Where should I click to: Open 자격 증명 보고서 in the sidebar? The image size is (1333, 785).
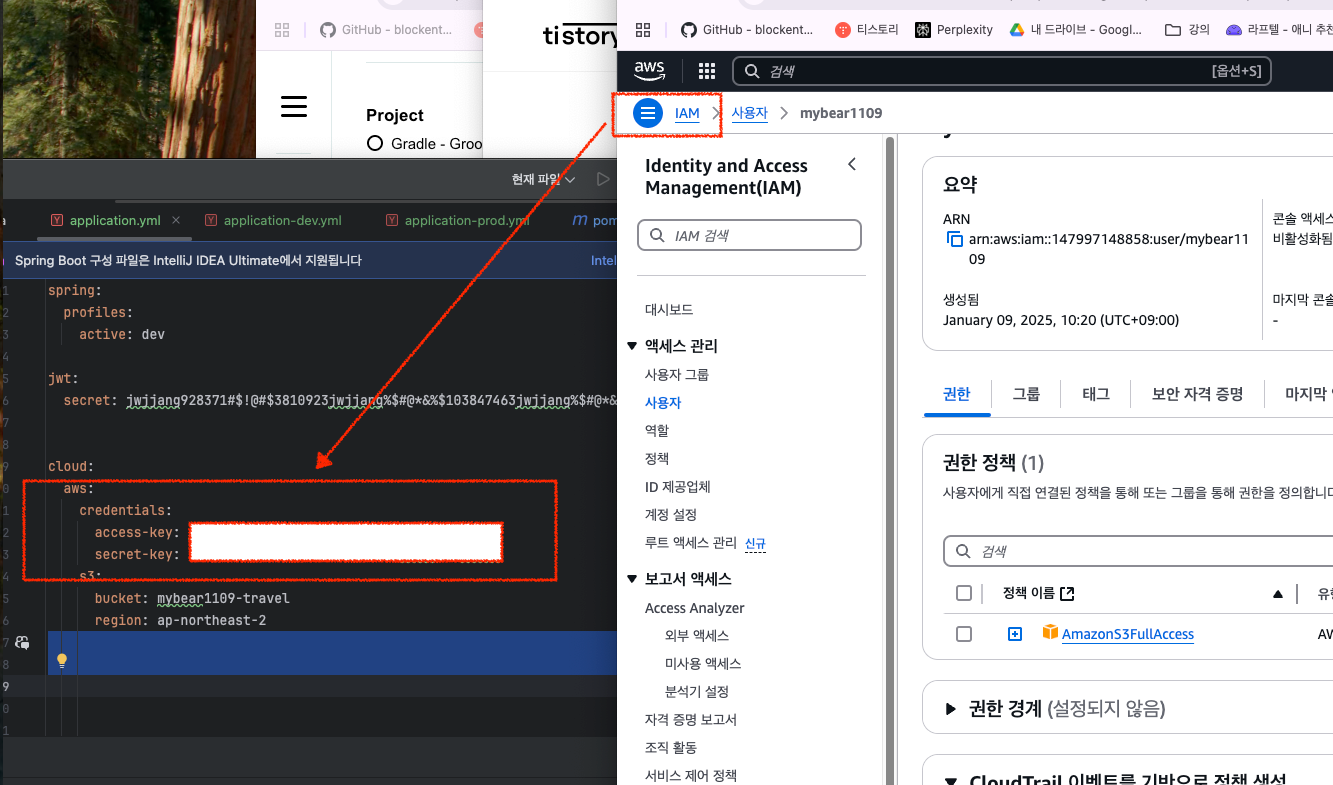pyautogui.click(x=691, y=720)
